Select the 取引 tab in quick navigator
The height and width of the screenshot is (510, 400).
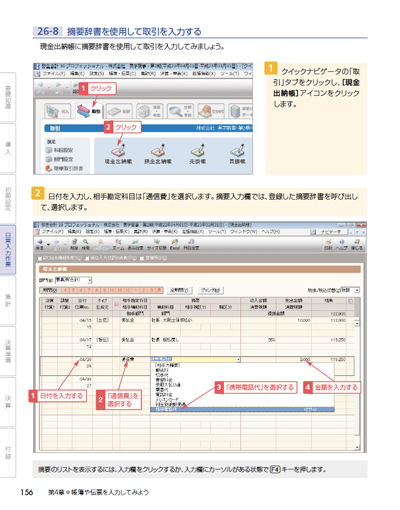coord(89,111)
